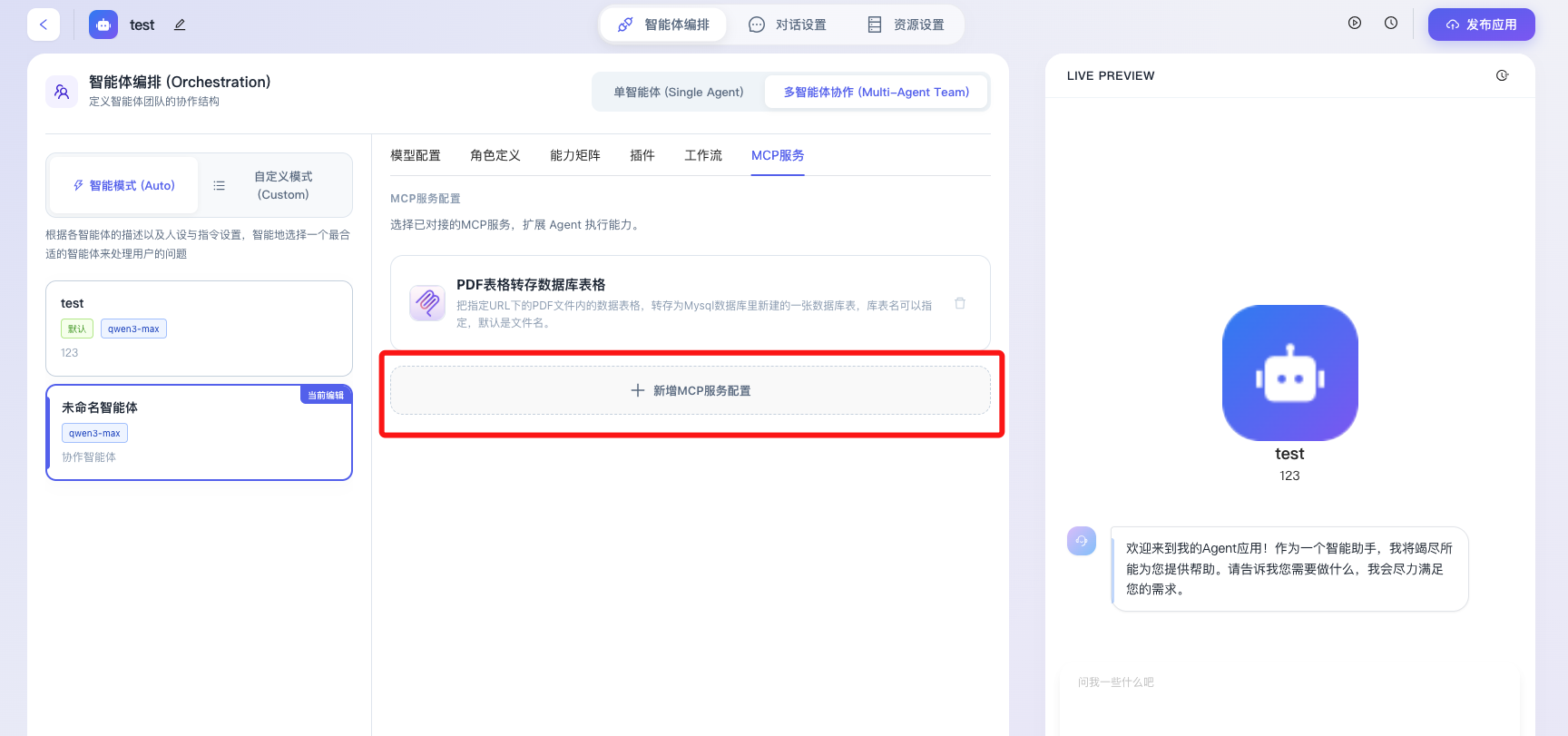Click the blue robot app icon

1289,373
